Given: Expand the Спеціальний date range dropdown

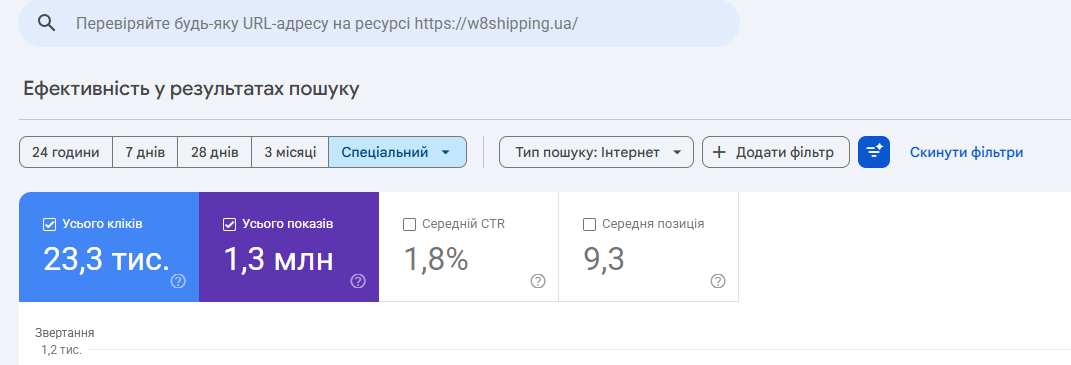Looking at the screenshot, I should tap(398, 152).
